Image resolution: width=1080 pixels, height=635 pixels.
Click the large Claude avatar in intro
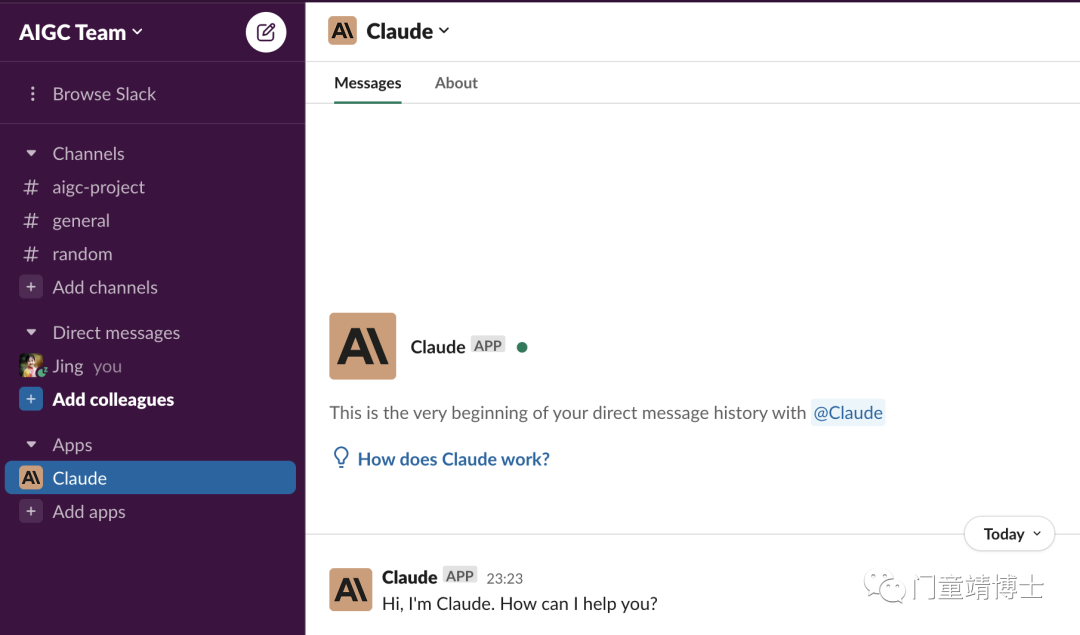[362, 346]
